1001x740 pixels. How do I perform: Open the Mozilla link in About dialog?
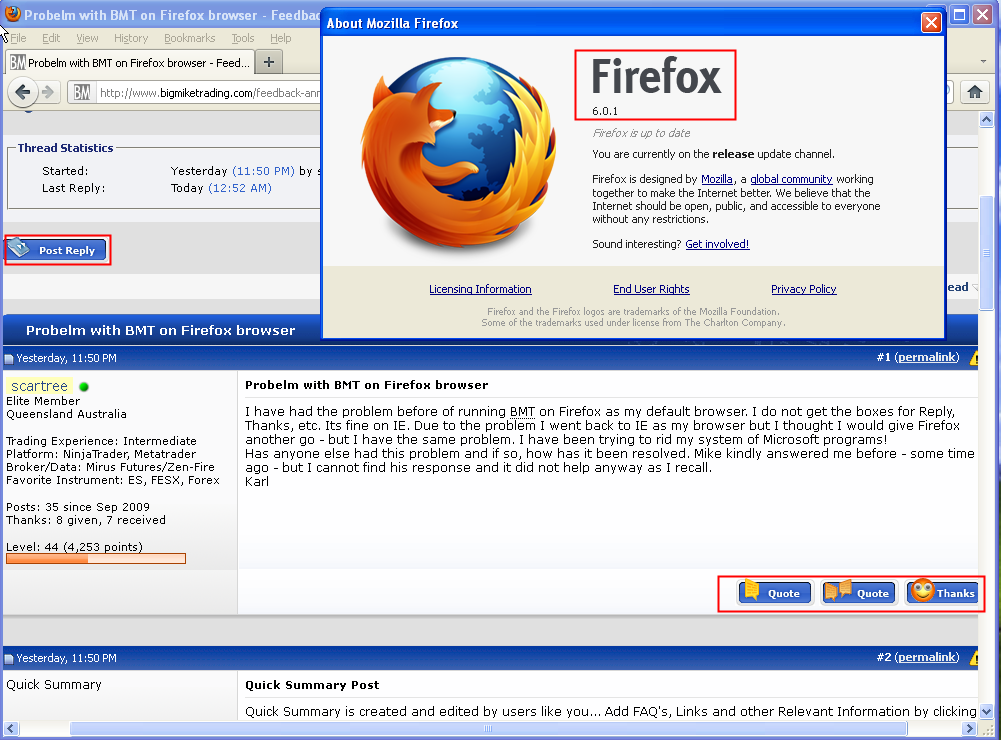tap(716, 179)
